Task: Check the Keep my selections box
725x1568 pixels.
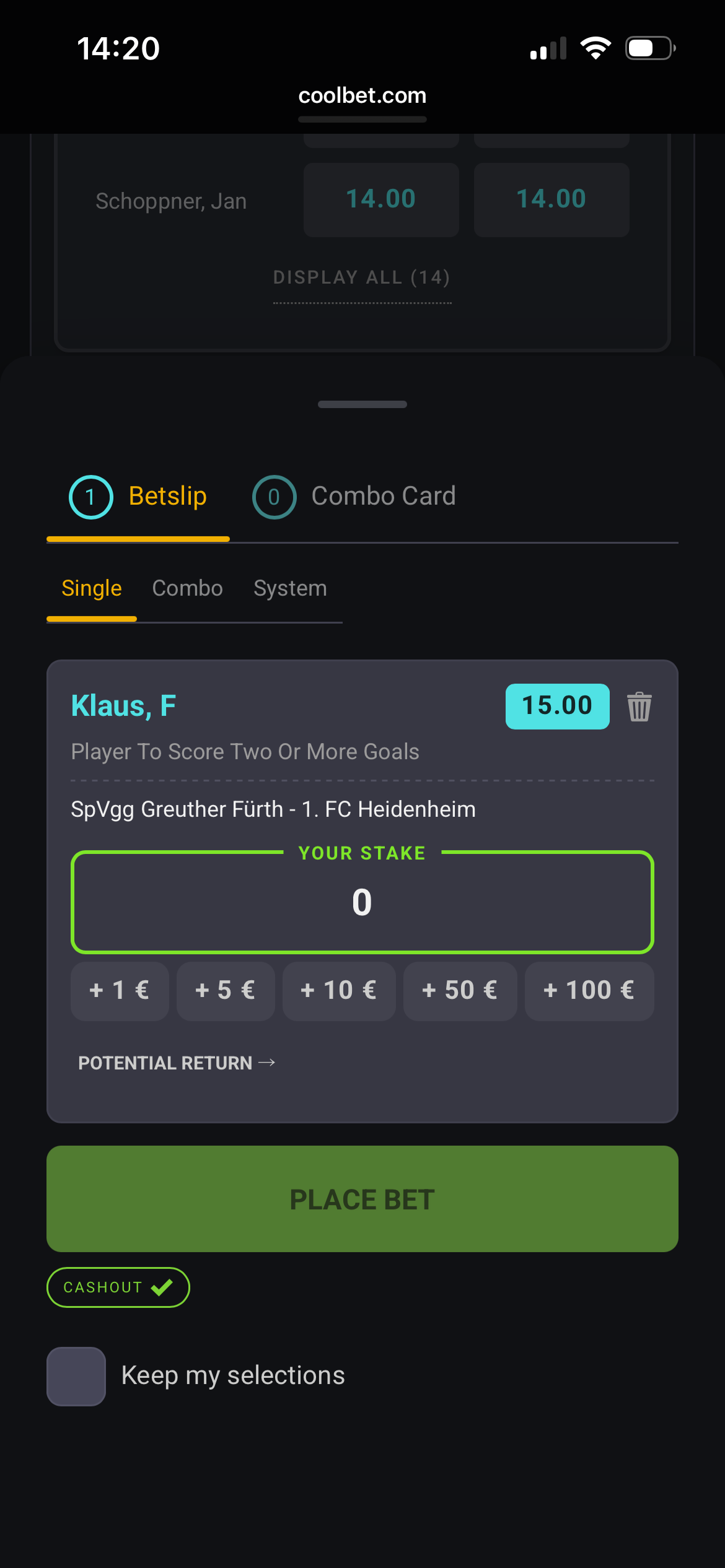Action: [76, 1376]
